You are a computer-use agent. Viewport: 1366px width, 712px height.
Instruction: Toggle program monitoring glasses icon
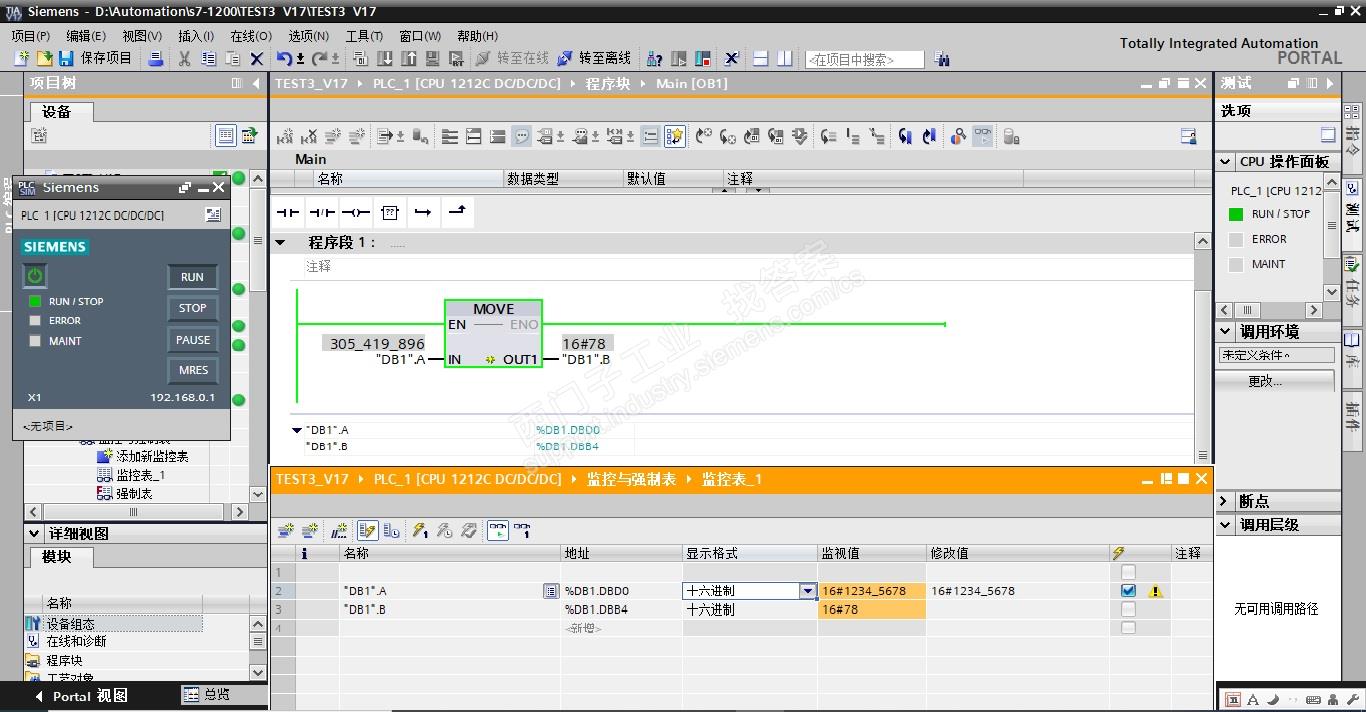983,136
